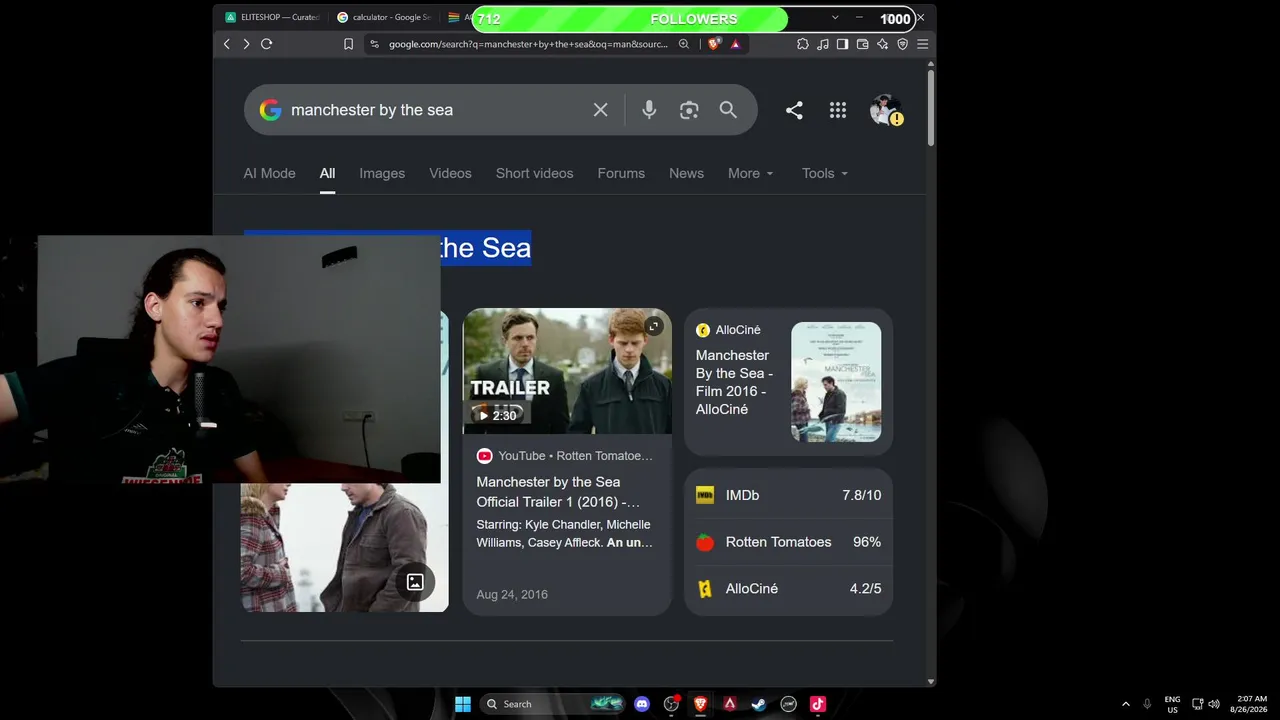
Task: Open Brave Shields lion icon
Action: [x=714, y=44]
